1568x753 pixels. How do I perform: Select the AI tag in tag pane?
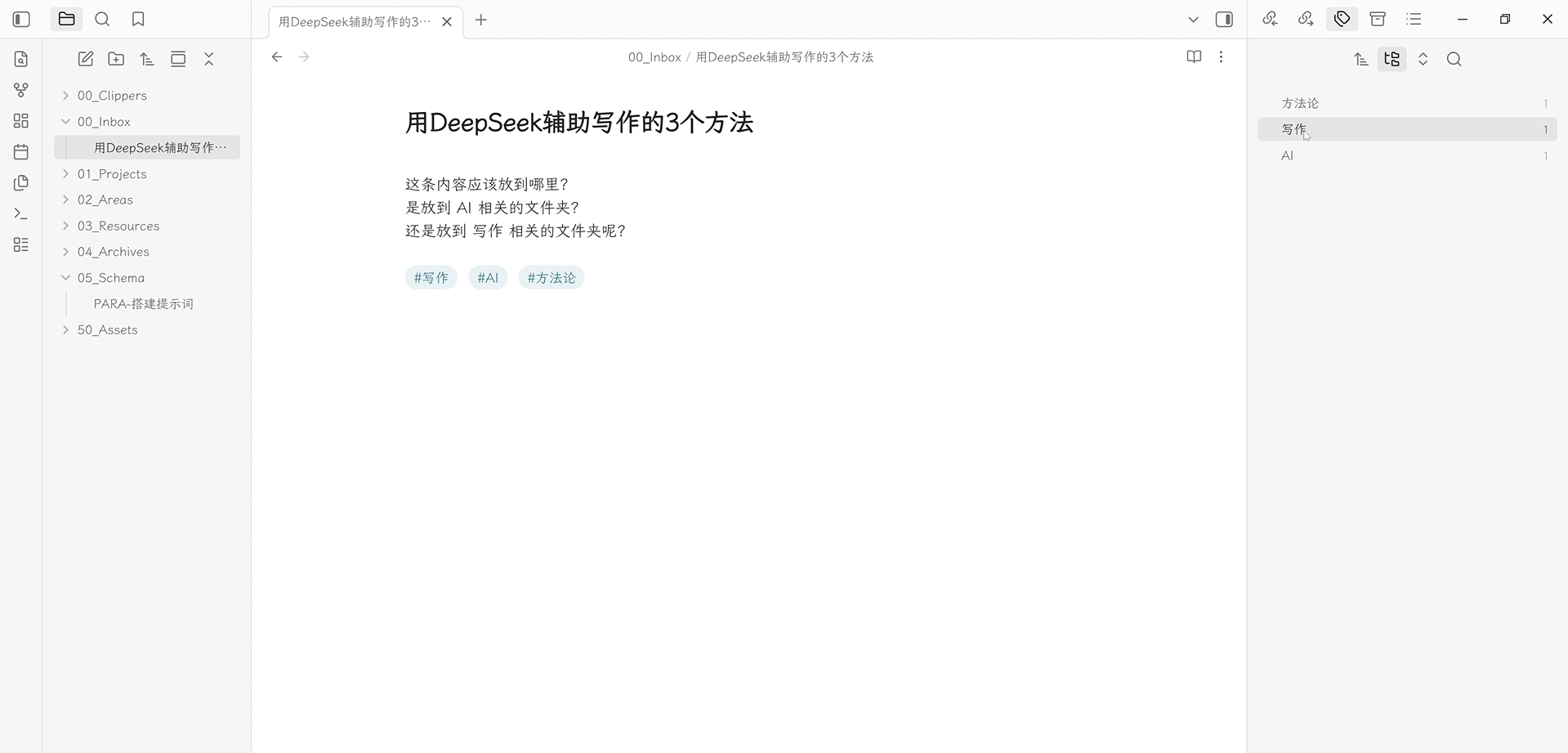coord(1407,155)
